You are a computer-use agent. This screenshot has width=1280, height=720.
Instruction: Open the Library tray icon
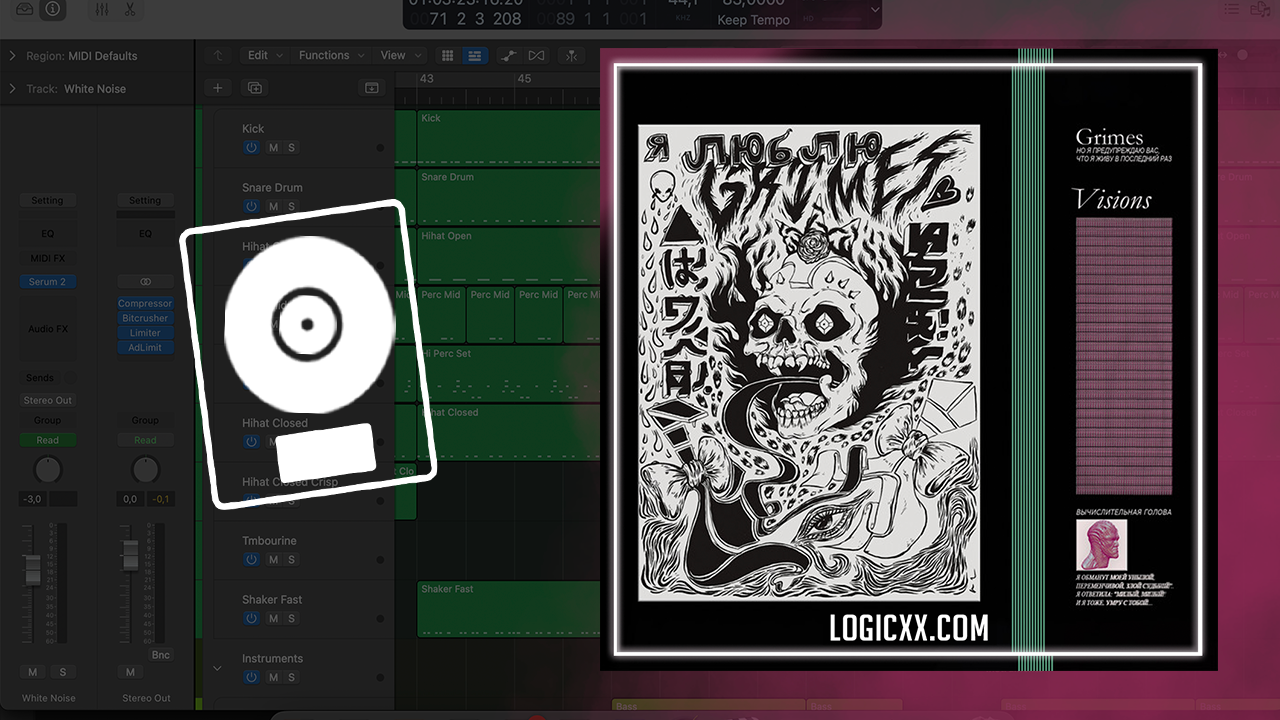tap(24, 9)
